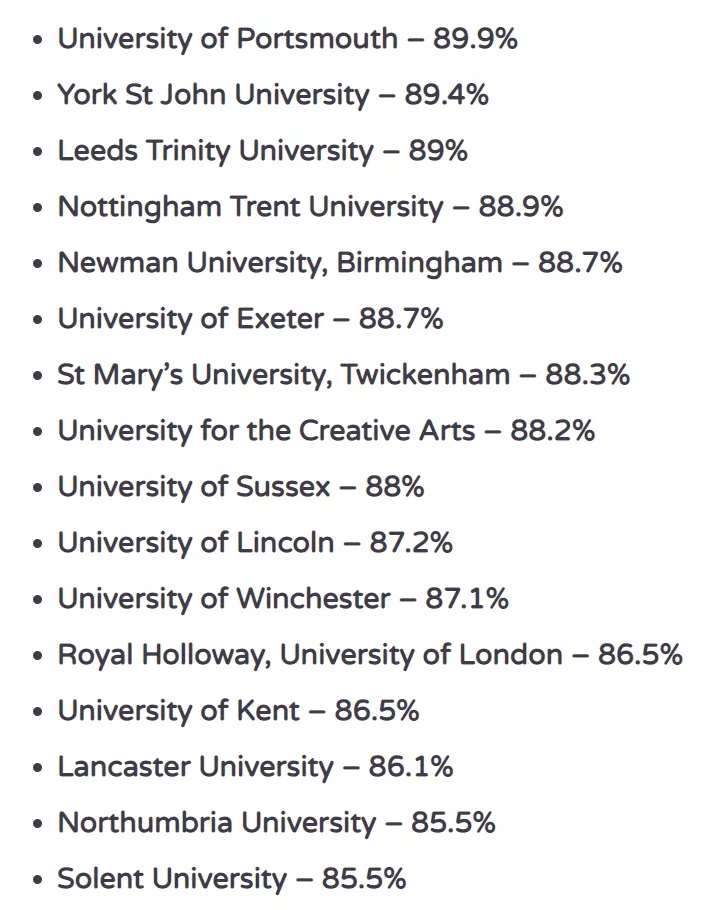Select Royal Holloway, University of London
Image resolution: width=724 pixels, height=910 pixels.
click(x=370, y=655)
